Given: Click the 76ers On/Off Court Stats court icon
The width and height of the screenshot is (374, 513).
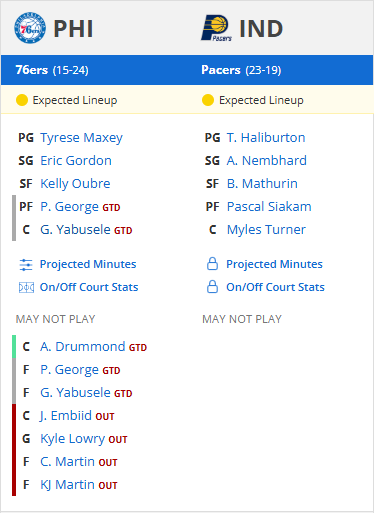Looking at the screenshot, I should tap(26, 287).
